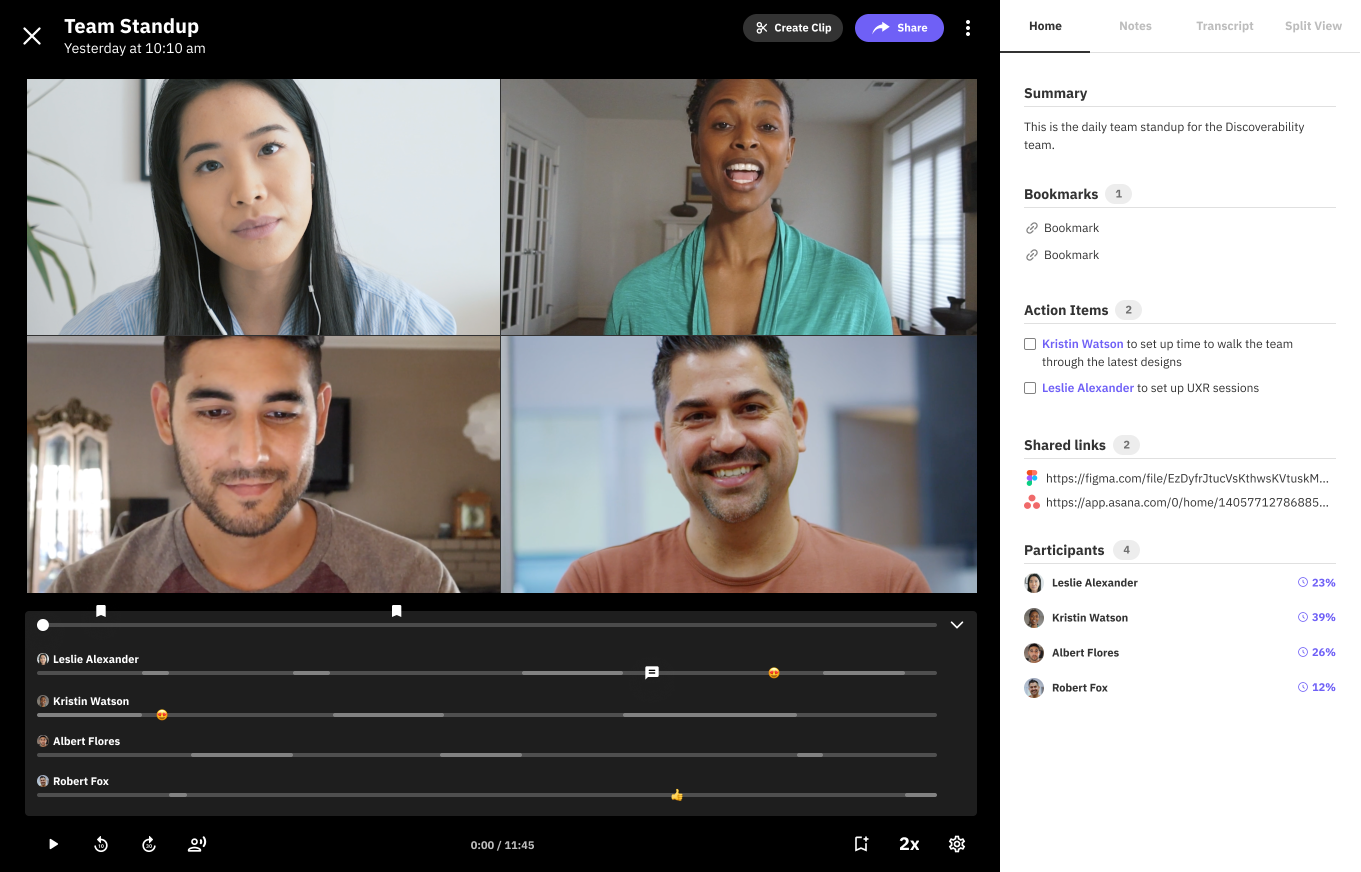Click Robert Fox's 12% talk time
Viewport: 1361px width, 872px height.
(1316, 688)
